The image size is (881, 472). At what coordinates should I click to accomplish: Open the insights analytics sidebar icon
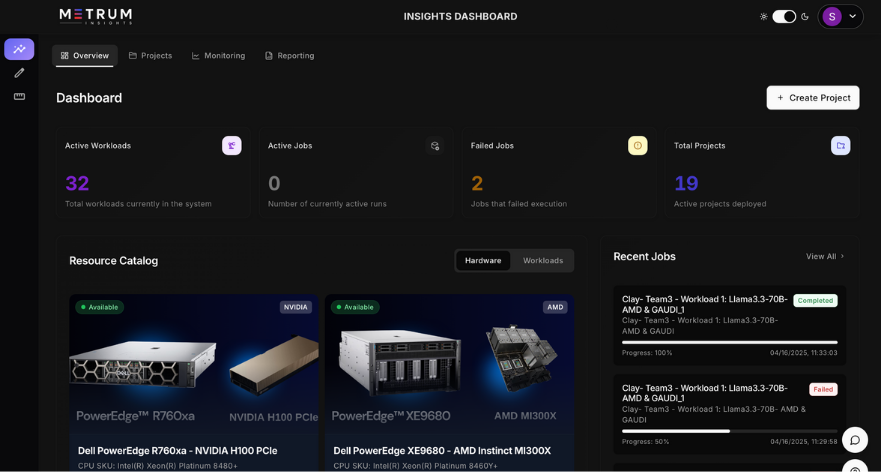coord(19,49)
